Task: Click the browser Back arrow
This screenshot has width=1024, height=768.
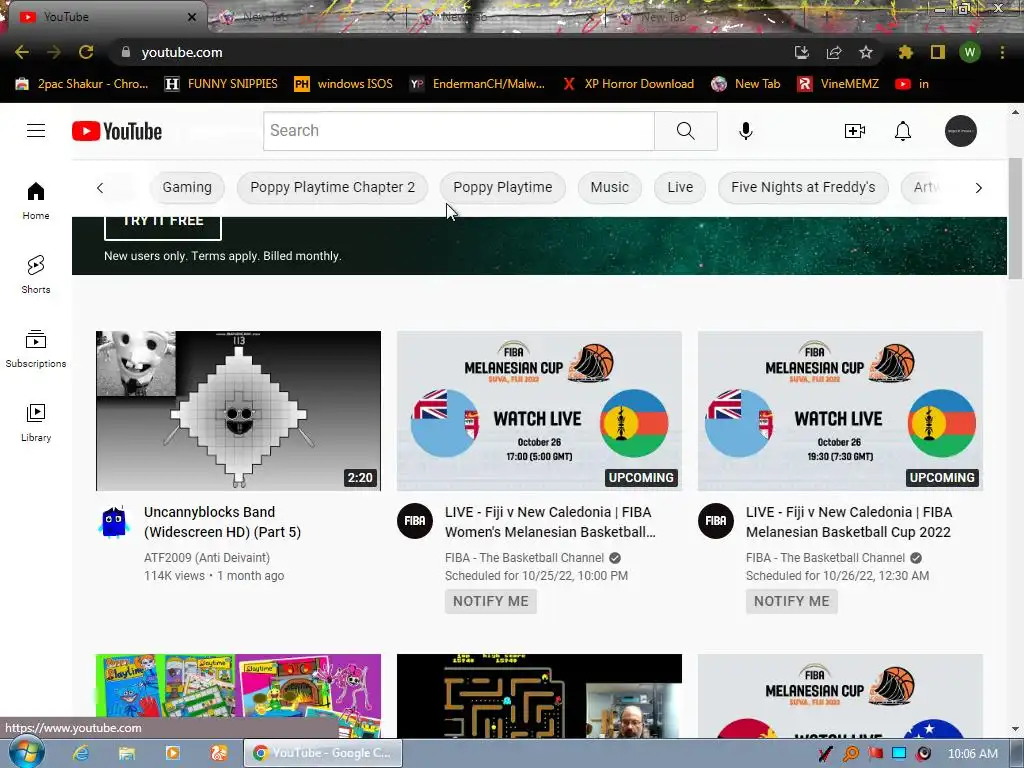Action: [x=22, y=52]
